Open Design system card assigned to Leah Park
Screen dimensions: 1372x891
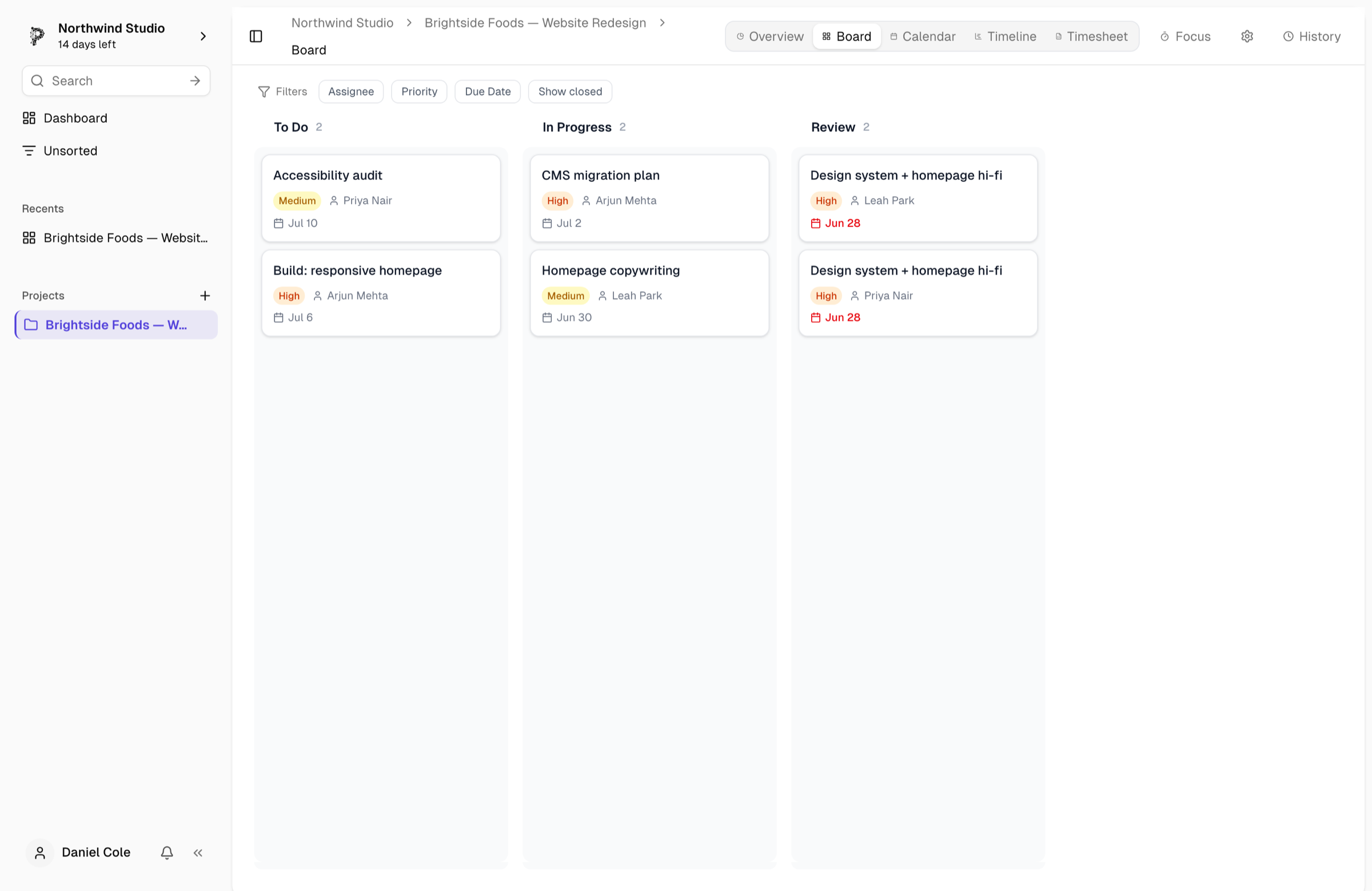coord(918,198)
